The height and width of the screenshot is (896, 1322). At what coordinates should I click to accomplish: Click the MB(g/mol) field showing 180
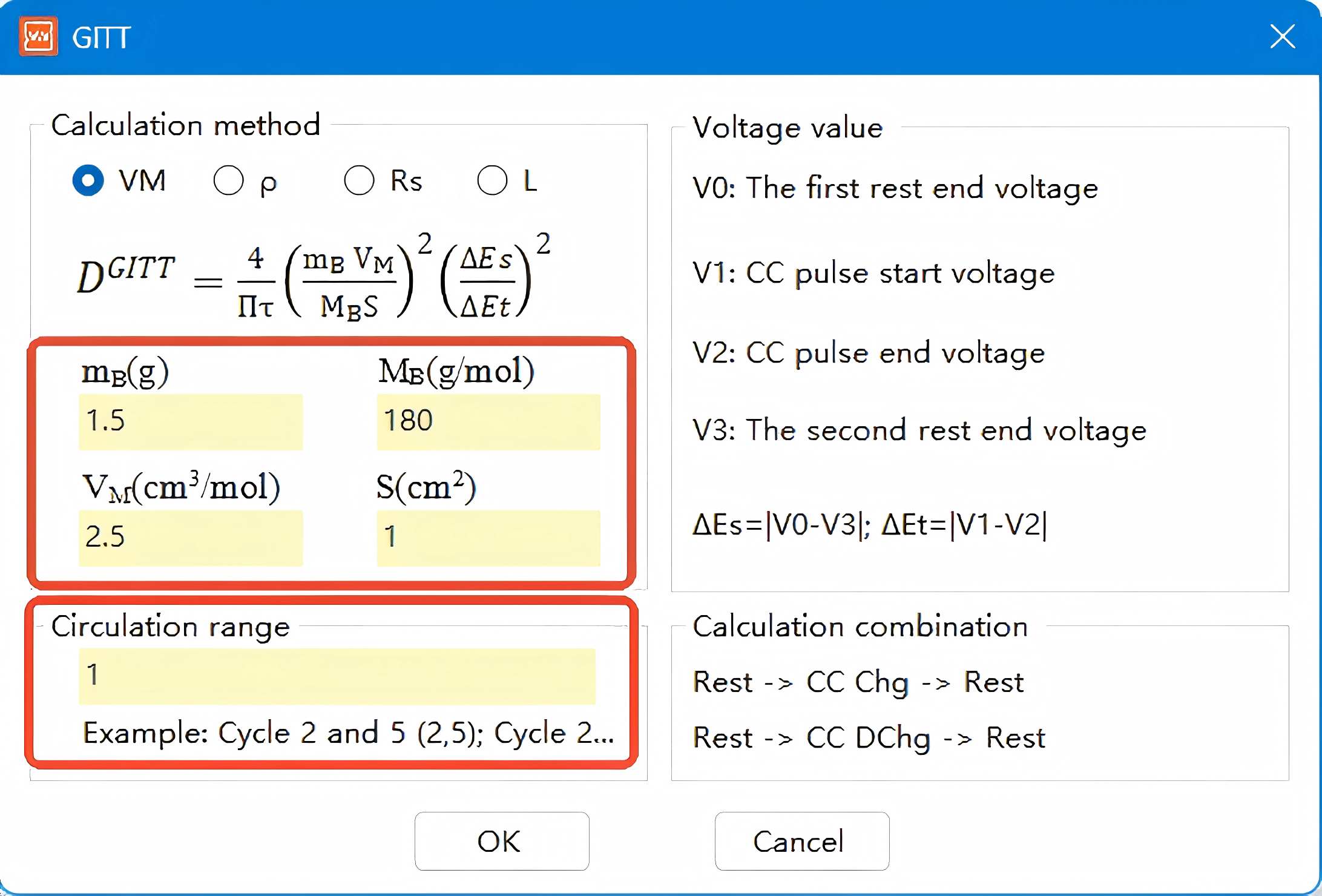pos(488,422)
